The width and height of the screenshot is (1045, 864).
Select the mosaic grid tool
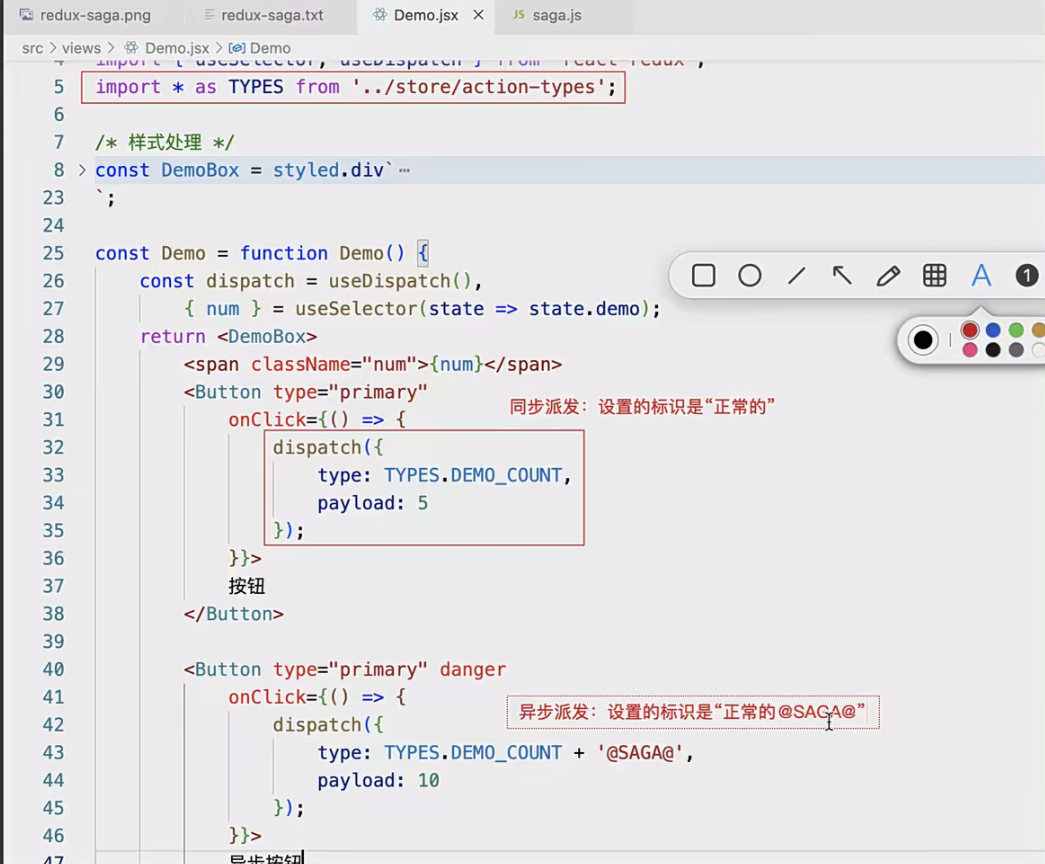tap(935, 276)
